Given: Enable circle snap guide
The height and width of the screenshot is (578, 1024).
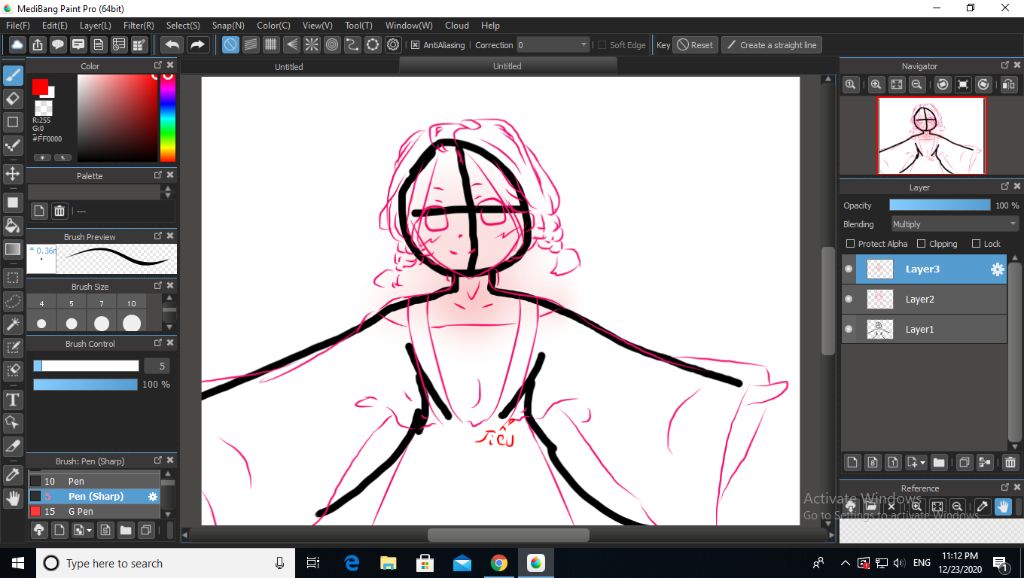Looking at the screenshot, I should (332, 44).
